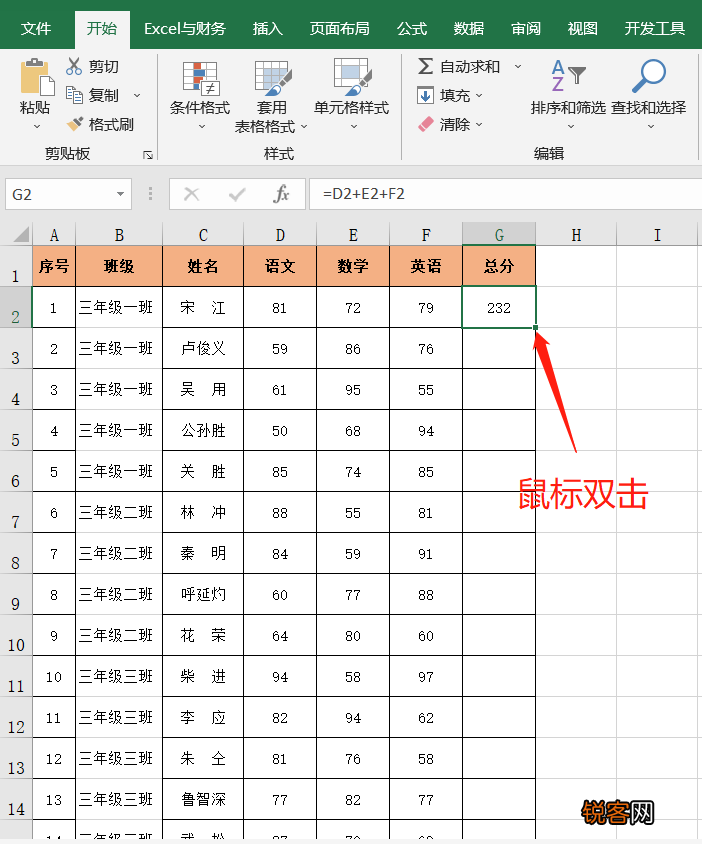Image resolution: width=702 pixels, height=844 pixels.
Task: Click the name cell 鲁智深
Action: pyautogui.click(x=203, y=799)
